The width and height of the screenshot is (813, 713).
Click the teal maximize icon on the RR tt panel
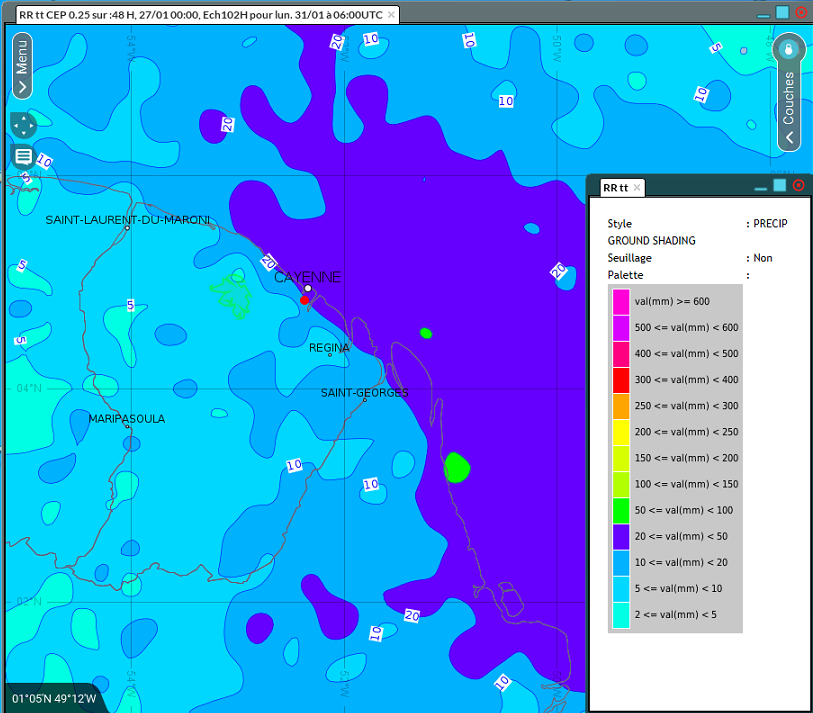point(780,185)
